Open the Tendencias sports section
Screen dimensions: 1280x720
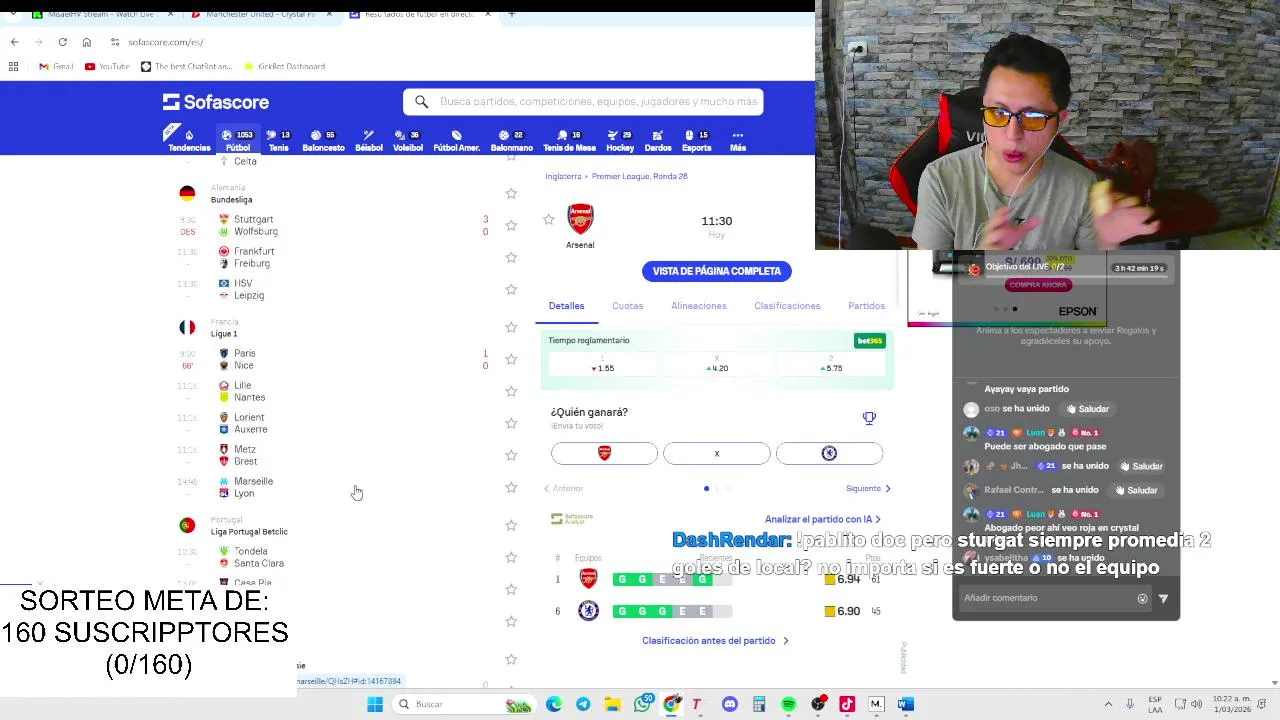189,141
